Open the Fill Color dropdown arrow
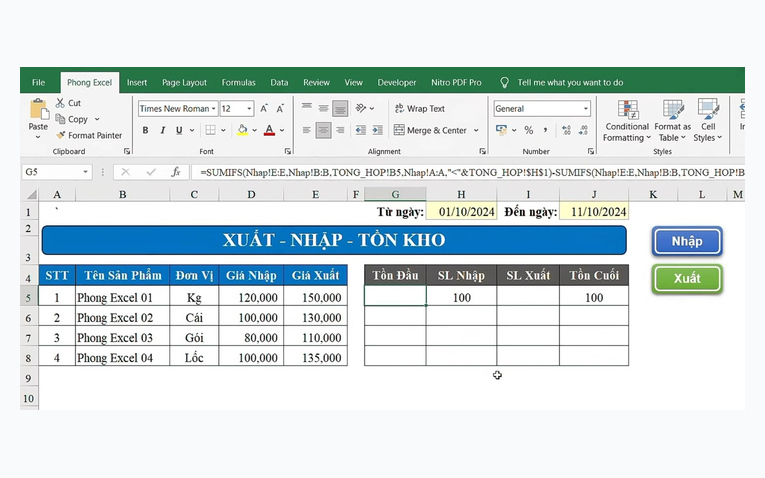 tap(254, 130)
